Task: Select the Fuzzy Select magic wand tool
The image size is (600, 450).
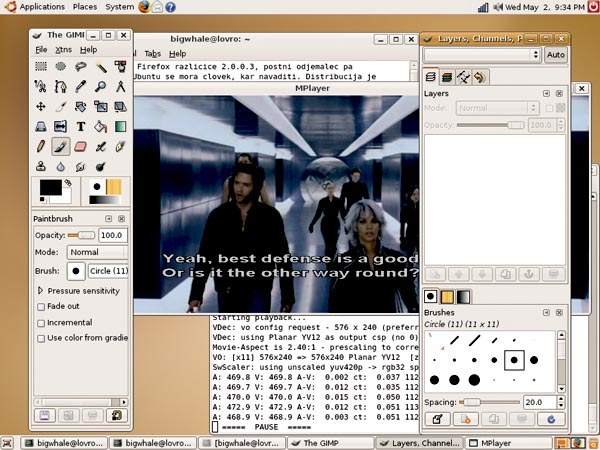Action: pos(101,67)
